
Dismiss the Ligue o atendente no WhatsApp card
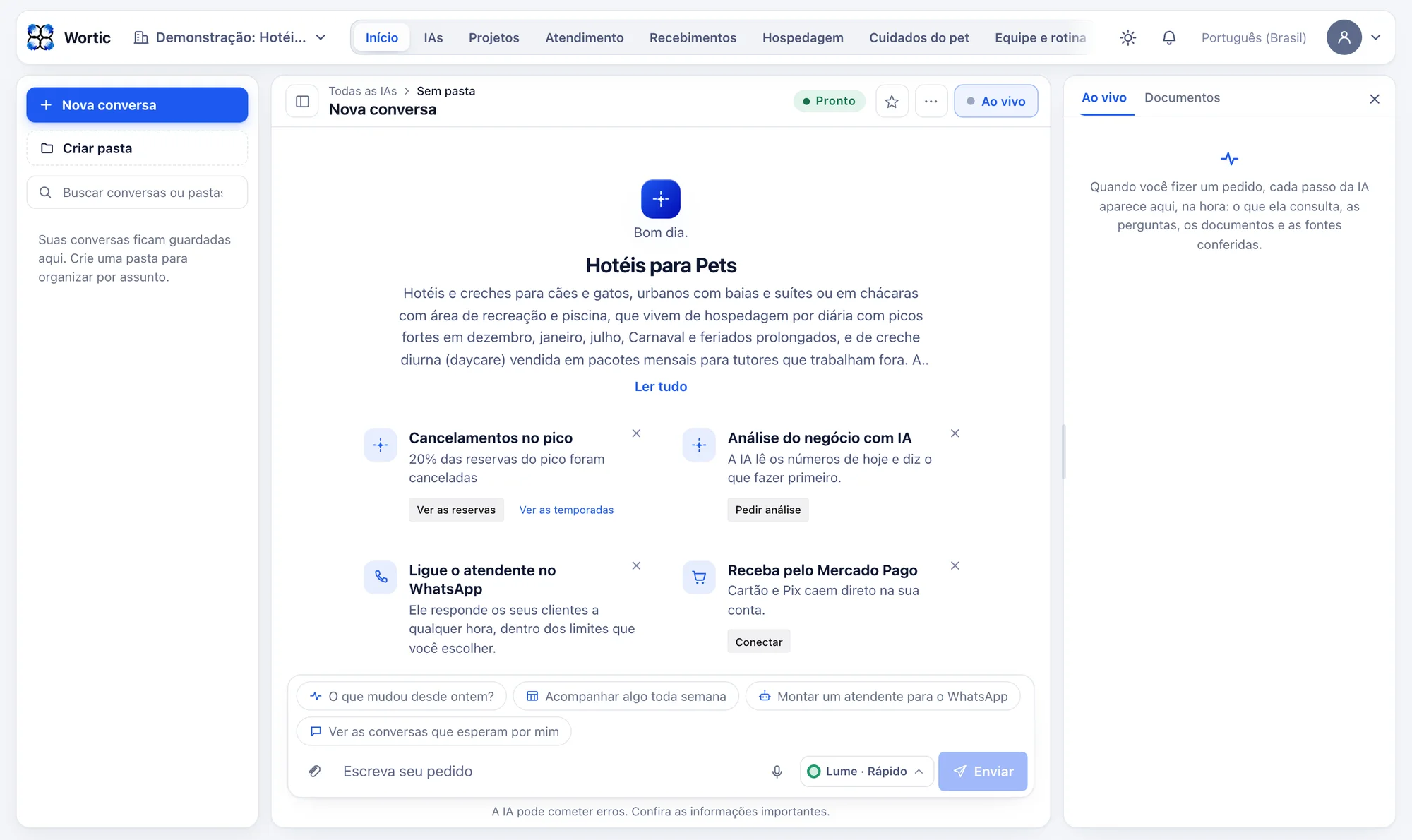[x=636, y=565]
